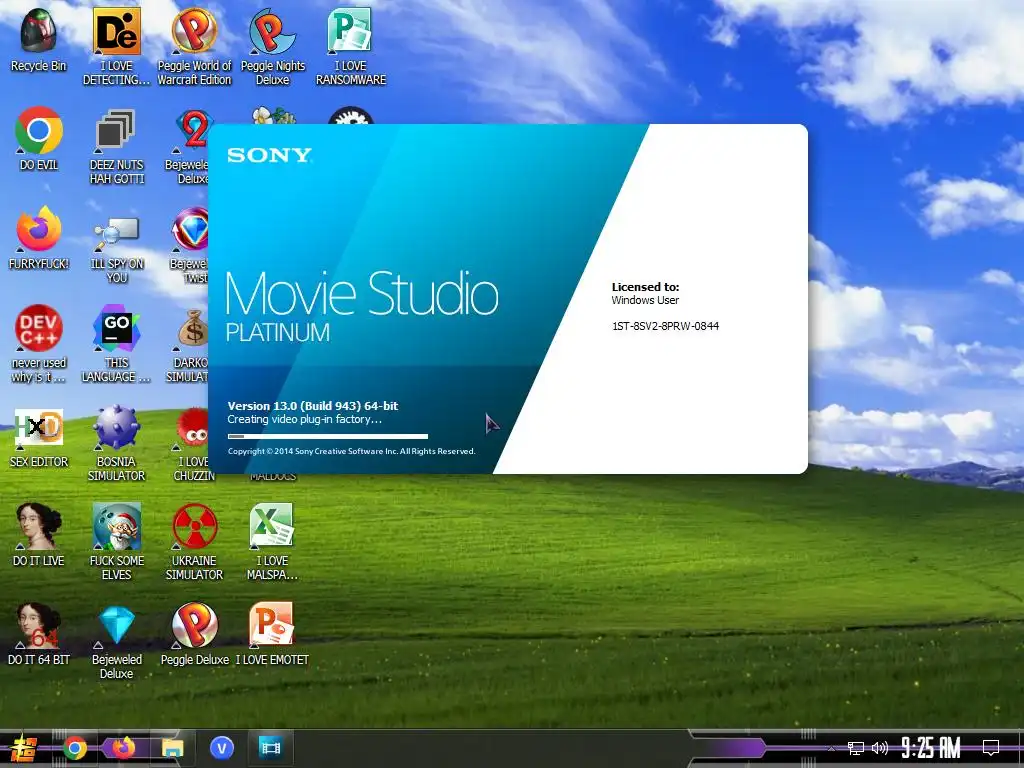Click the serial 1ST-8SV2-8PRW-0844 text
The height and width of the screenshot is (768, 1024).
click(665, 326)
